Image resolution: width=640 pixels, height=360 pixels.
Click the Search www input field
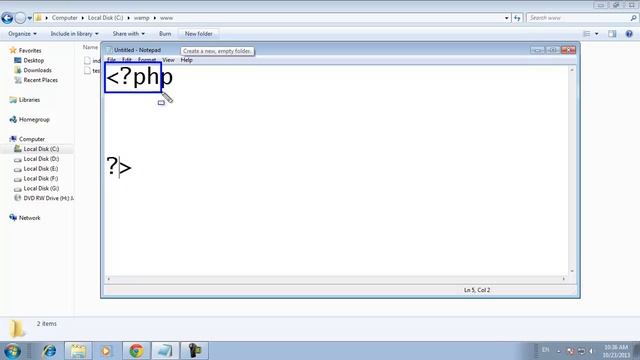pos(578,18)
